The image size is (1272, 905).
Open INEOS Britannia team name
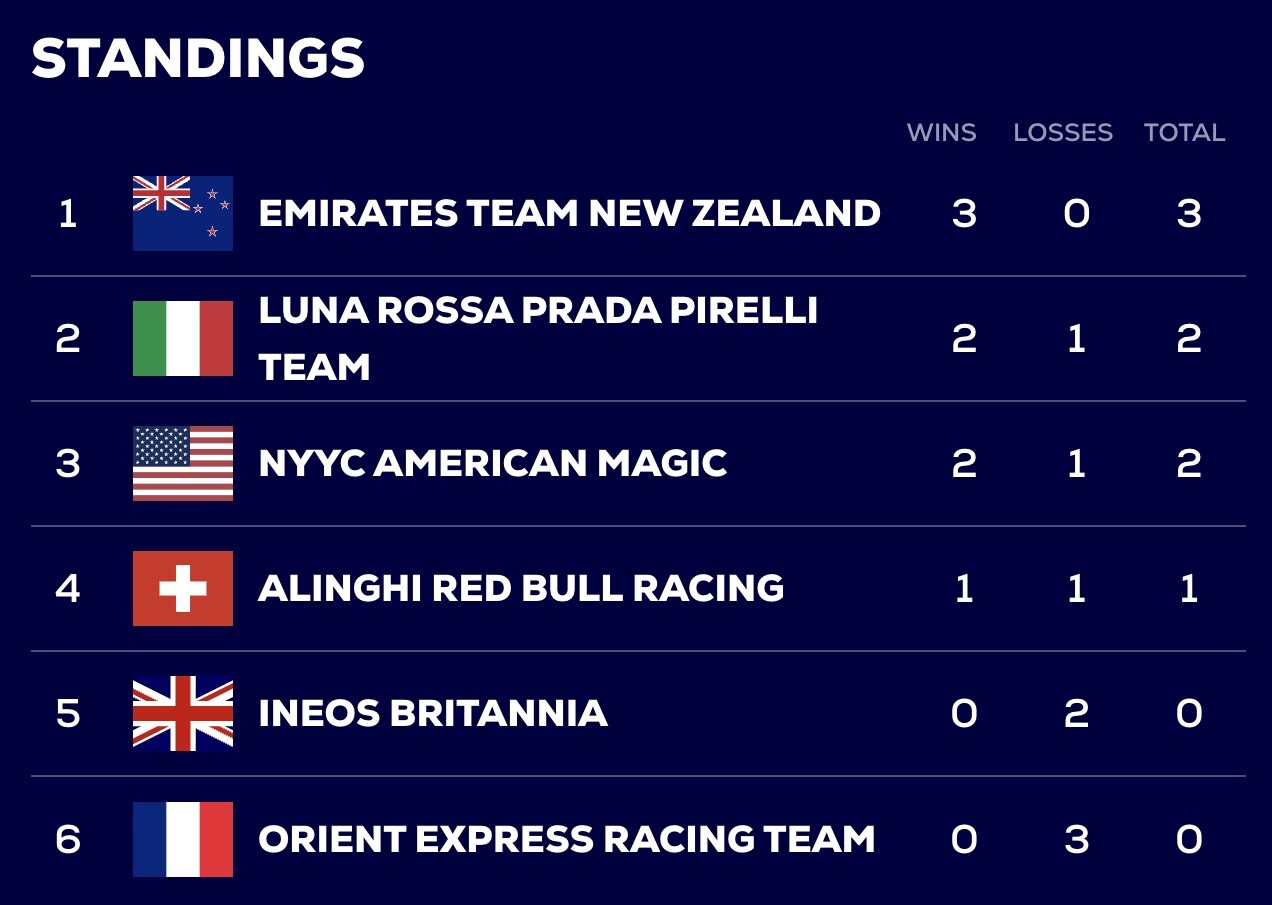433,713
